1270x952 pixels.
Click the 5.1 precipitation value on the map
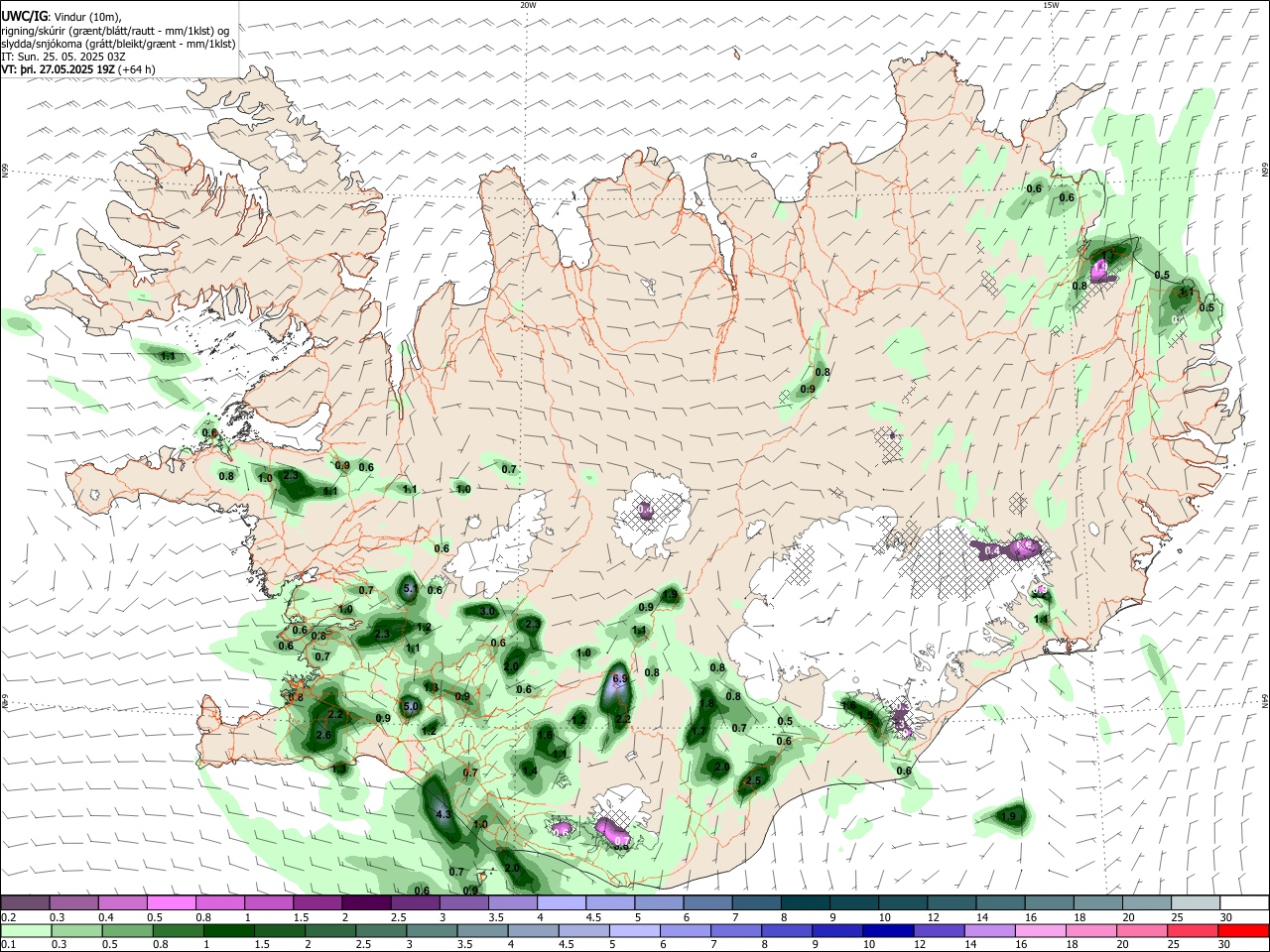(x=411, y=588)
